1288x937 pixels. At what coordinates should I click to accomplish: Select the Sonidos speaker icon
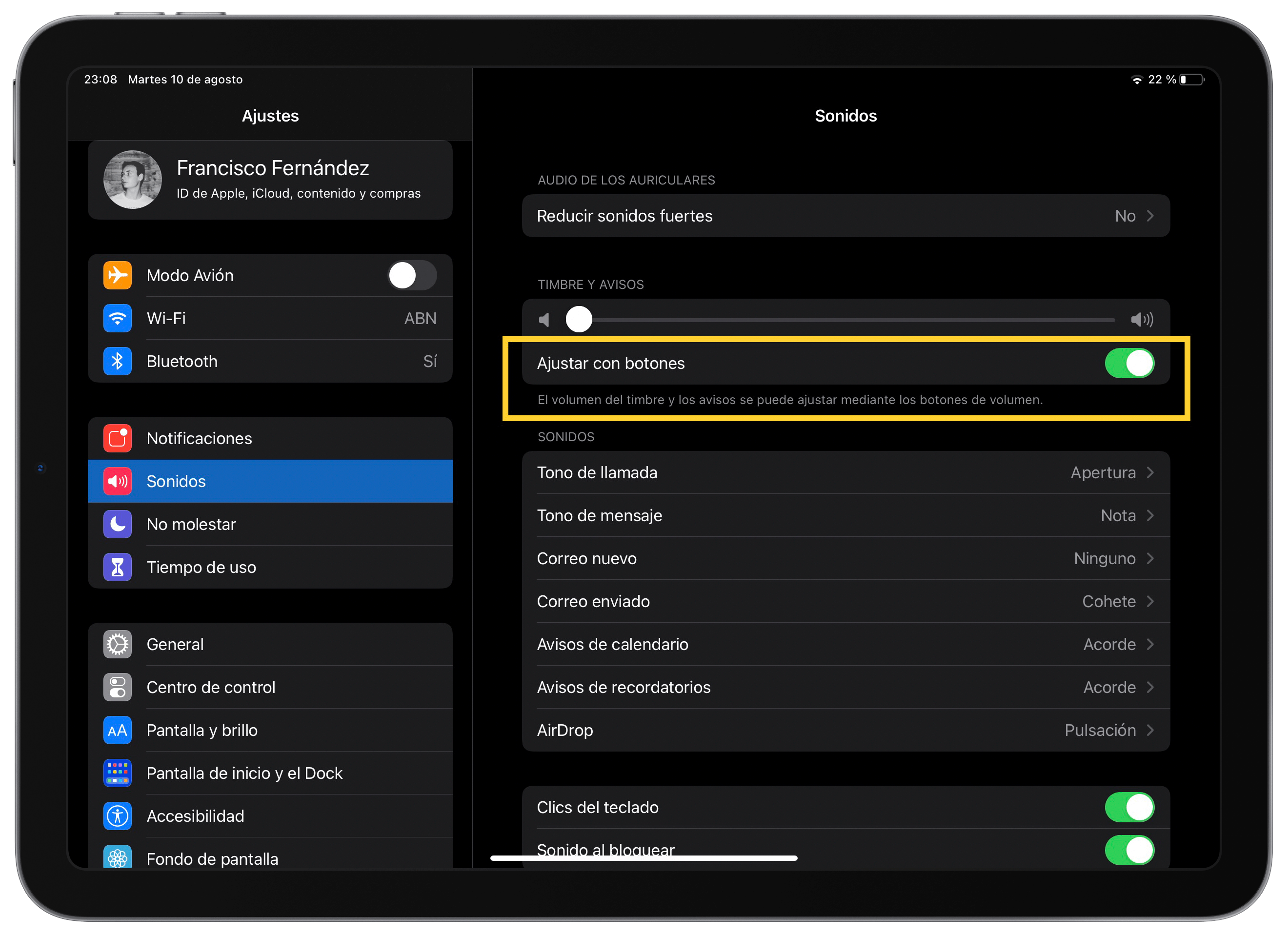coord(118,481)
